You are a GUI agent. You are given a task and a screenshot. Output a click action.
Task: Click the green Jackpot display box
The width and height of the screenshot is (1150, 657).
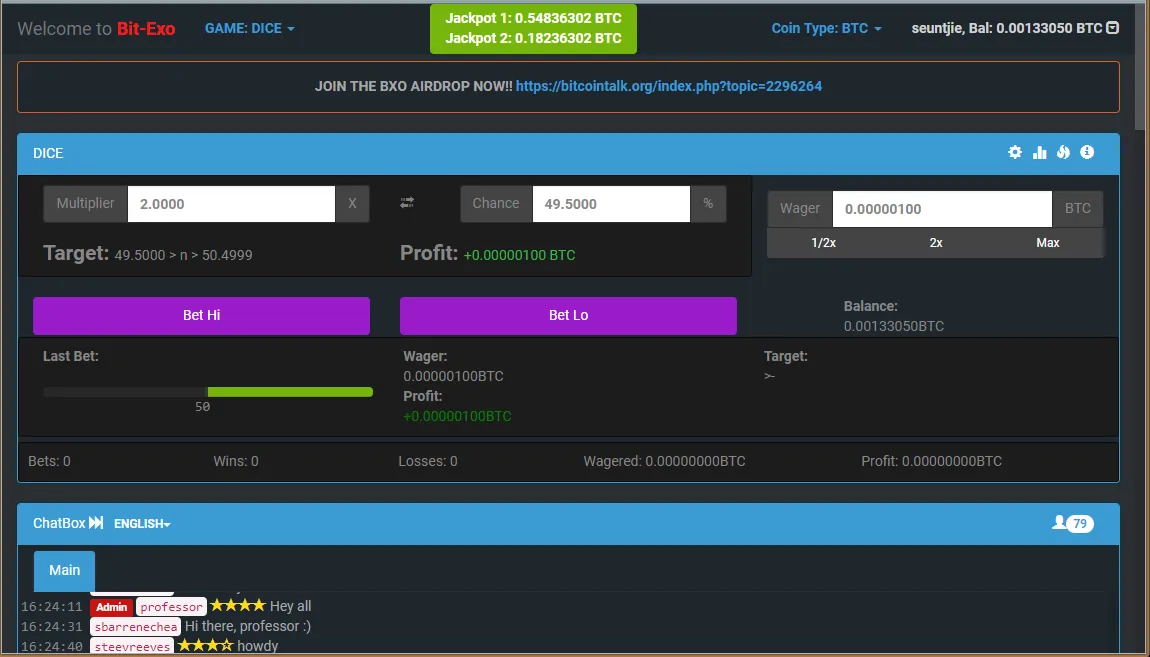533,29
